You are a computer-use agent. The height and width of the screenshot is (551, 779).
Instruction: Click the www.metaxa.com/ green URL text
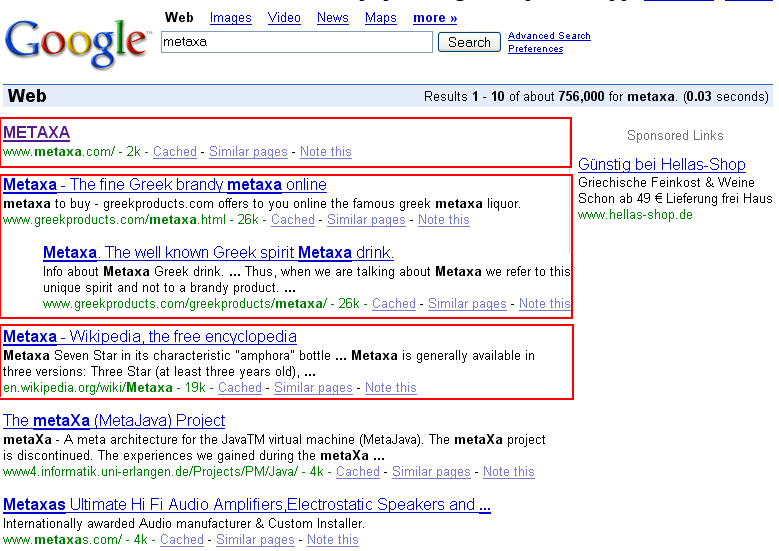59,152
